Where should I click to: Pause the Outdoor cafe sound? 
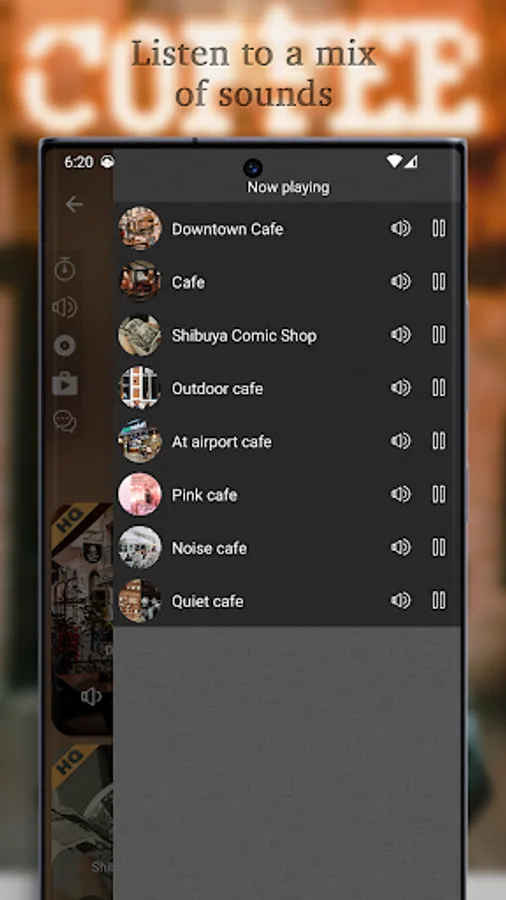[439, 388]
